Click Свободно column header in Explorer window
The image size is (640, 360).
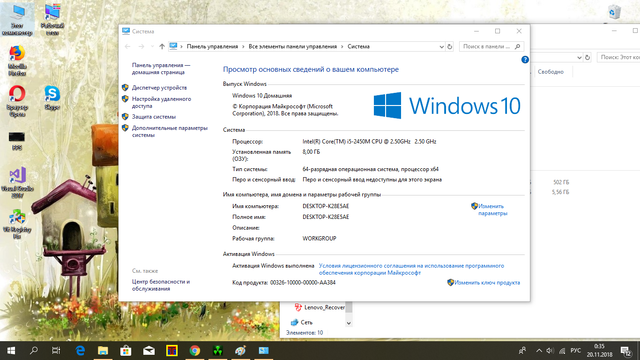click(x=551, y=72)
